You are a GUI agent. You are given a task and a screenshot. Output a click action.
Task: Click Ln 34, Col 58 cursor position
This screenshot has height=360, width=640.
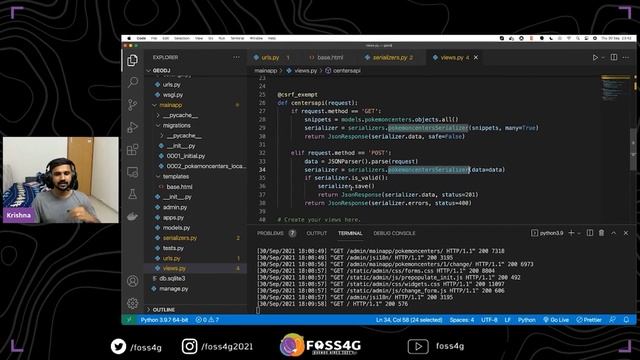(409, 320)
